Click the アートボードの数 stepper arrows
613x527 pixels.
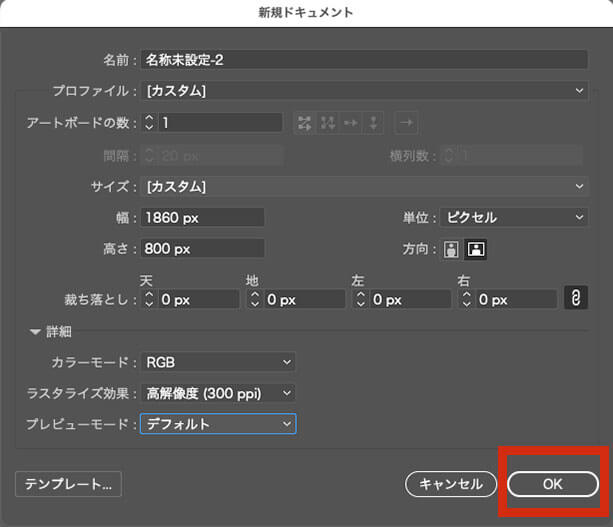click(x=150, y=123)
